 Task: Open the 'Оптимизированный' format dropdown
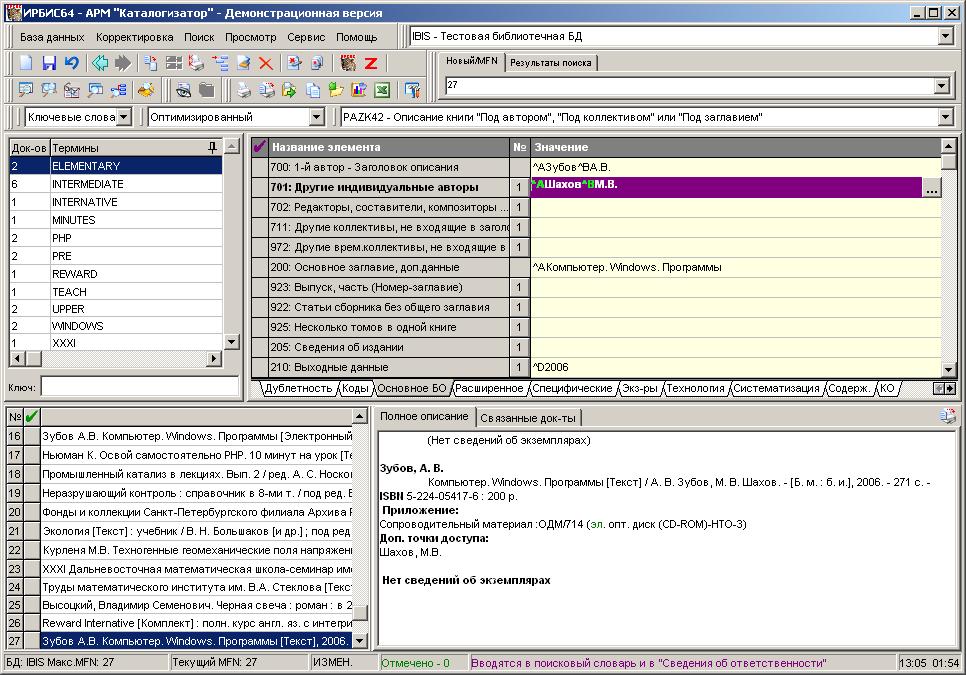317,116
